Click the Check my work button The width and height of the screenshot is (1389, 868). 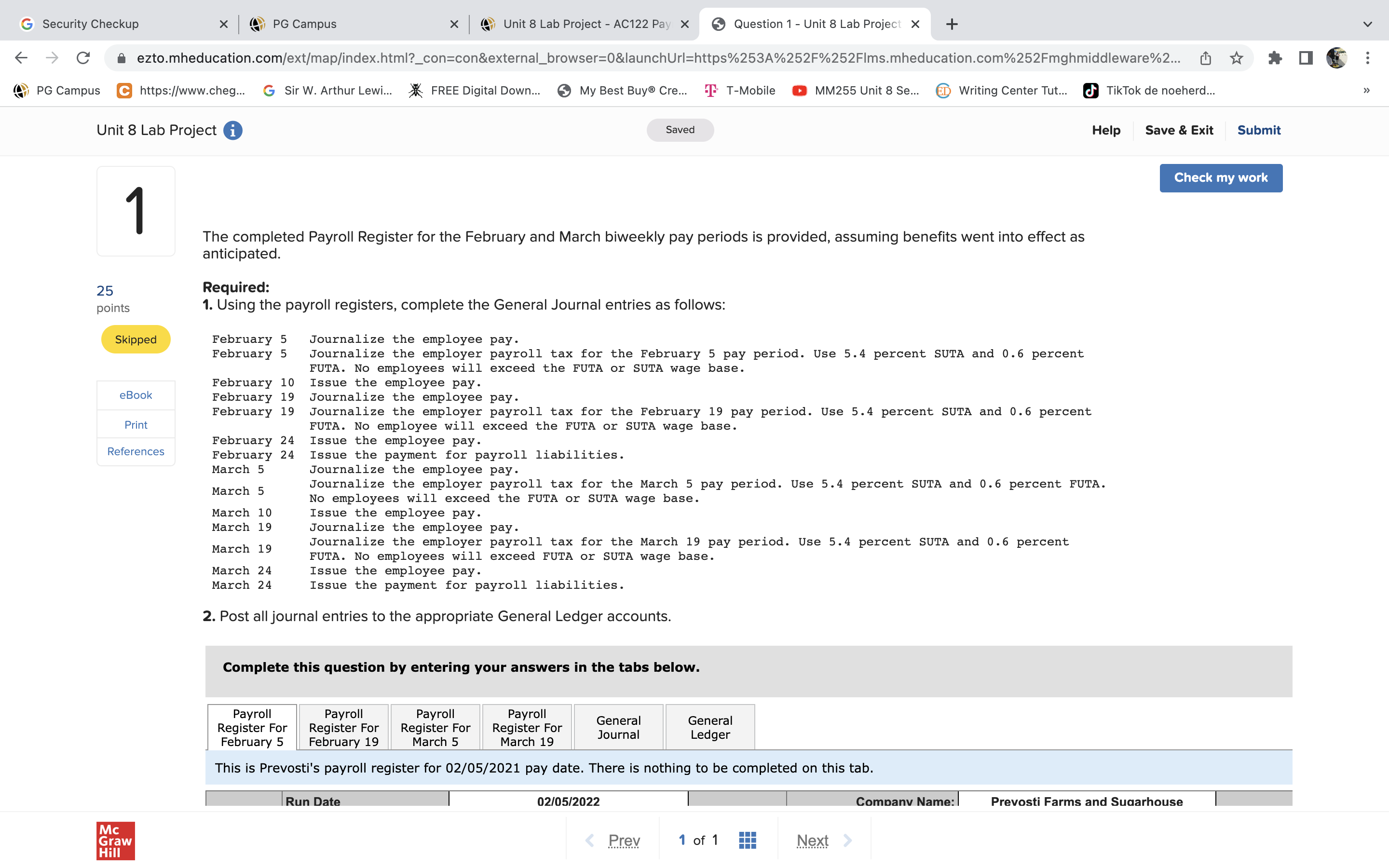[1220, 178]
